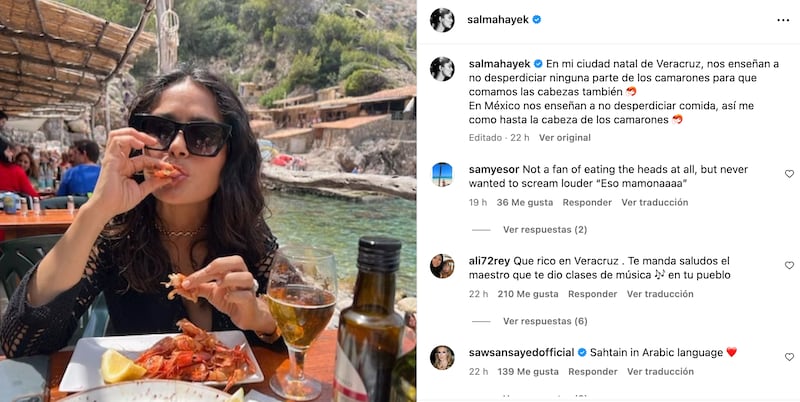Click the post photo of the seaside lunch
This screenshot has width=800, height=402.
[x=208, y=201]
